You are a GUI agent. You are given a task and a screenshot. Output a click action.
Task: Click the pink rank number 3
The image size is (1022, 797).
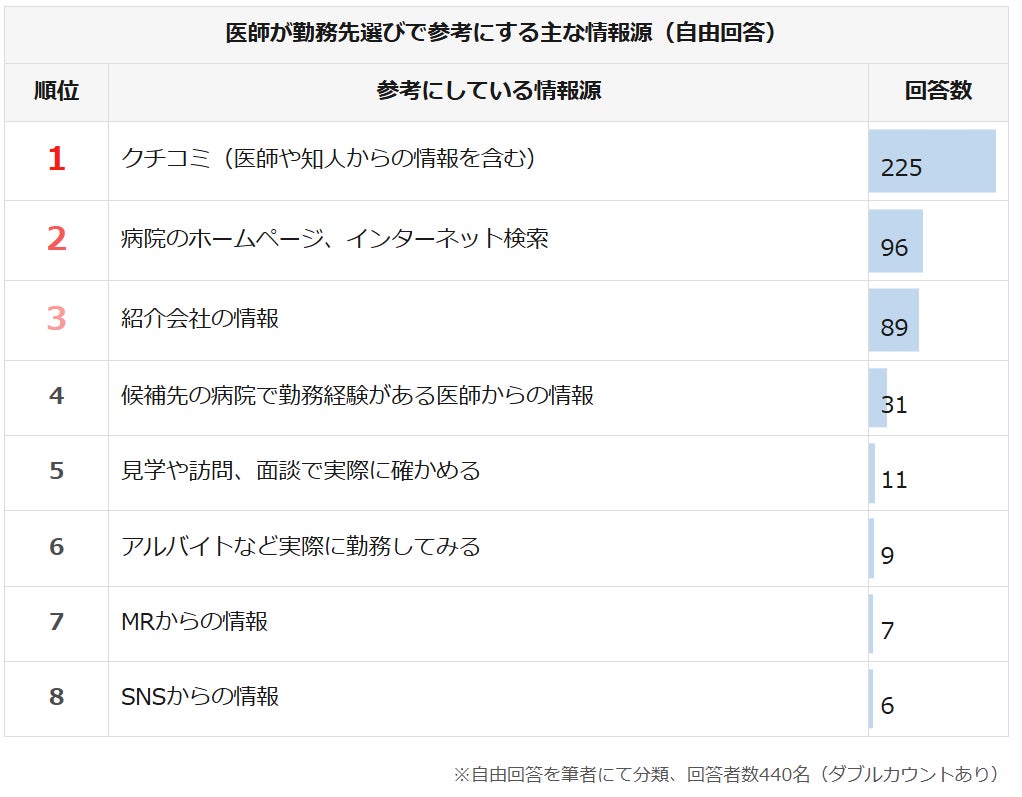coord(56,318)
